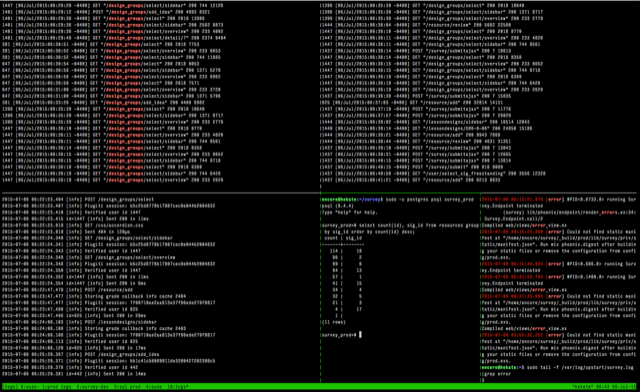640x392 pixels.
Task: Click the "/design_groups/select/detail/7" access log line
Action: point(114,38)
